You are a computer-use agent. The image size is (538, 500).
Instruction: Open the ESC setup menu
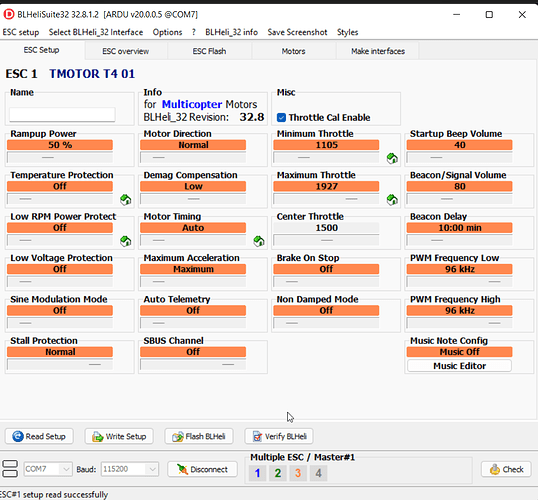coord(21,32)
